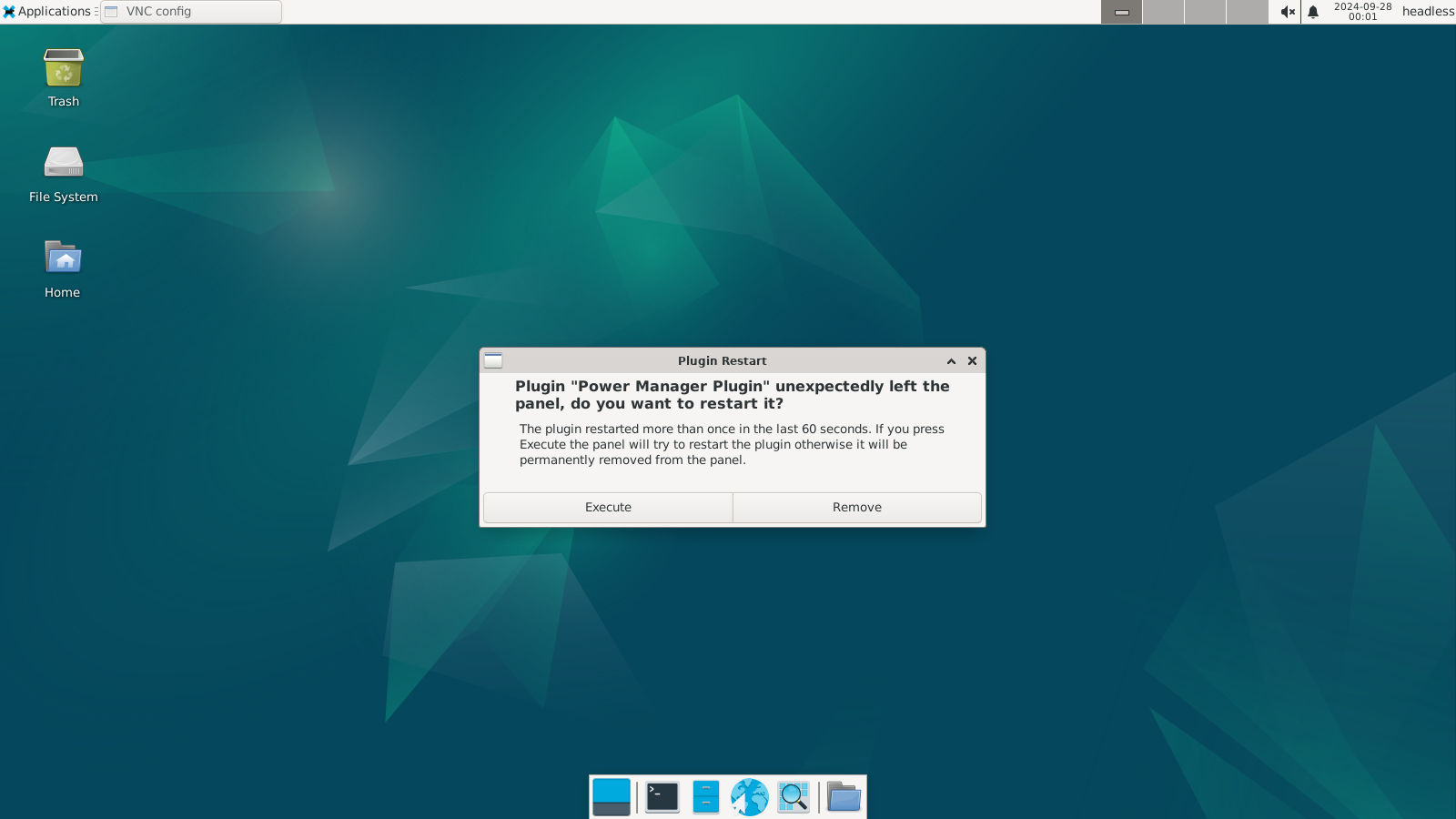Open the Plugin Restart window menu icon
The height and width of the screenshot is (819, 1456).
pyautogui.click(x=493, y=360)
